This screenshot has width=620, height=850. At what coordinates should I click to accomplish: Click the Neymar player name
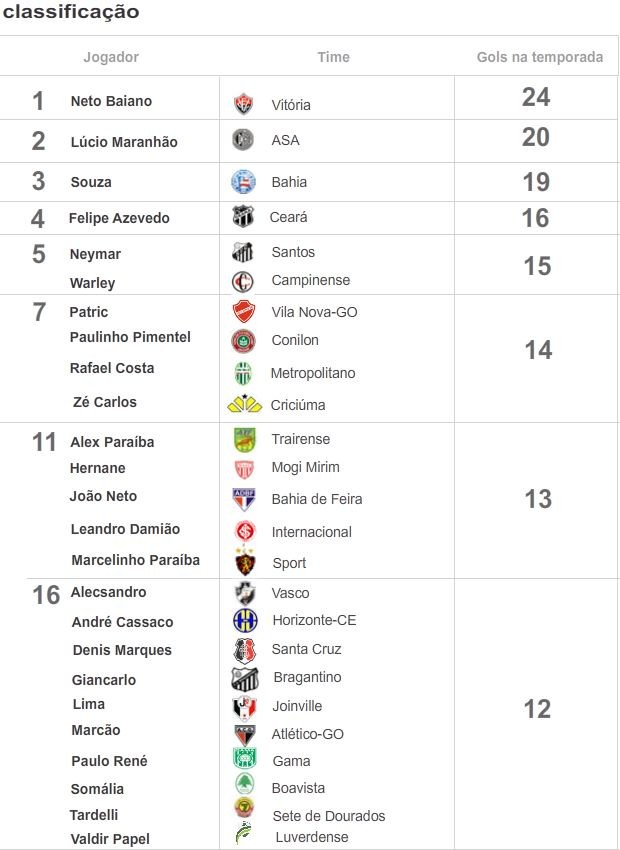[x=95, y=254]
